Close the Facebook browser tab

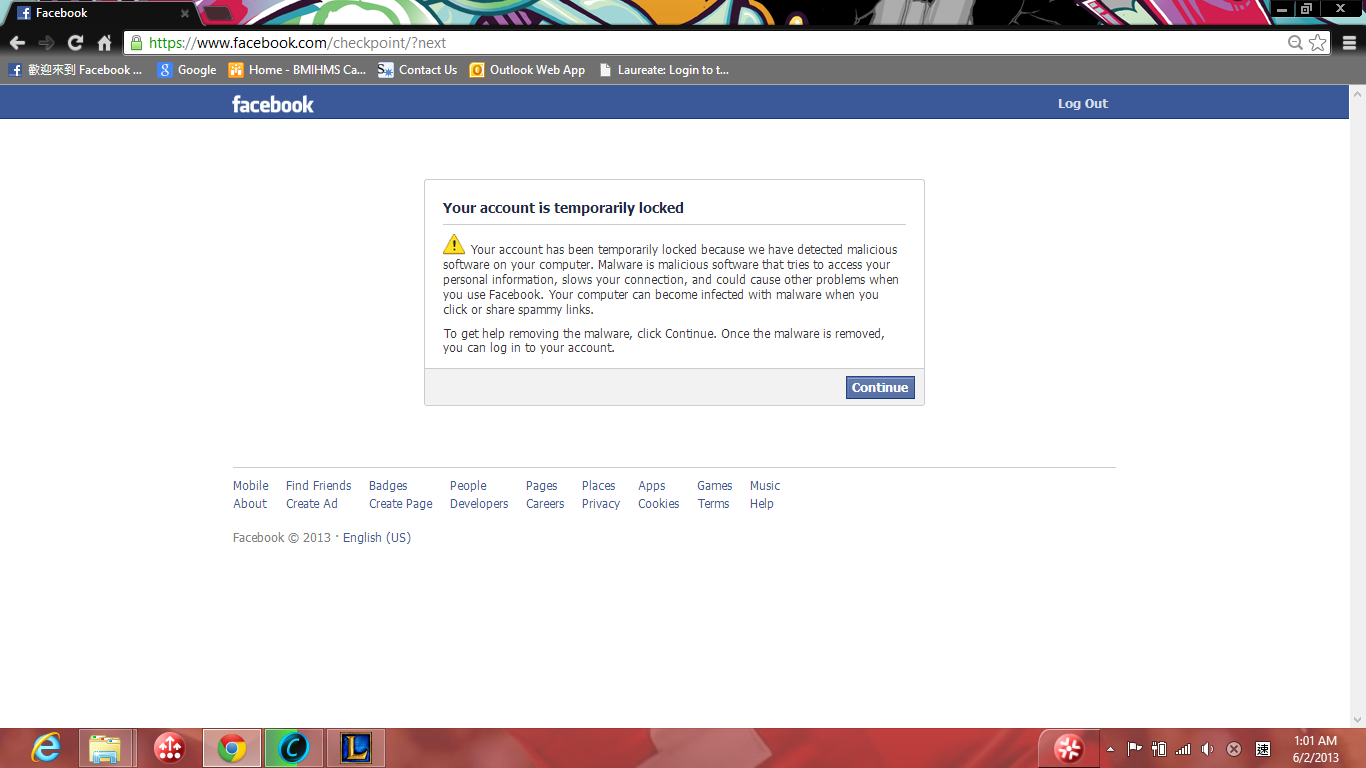[185, 14]
